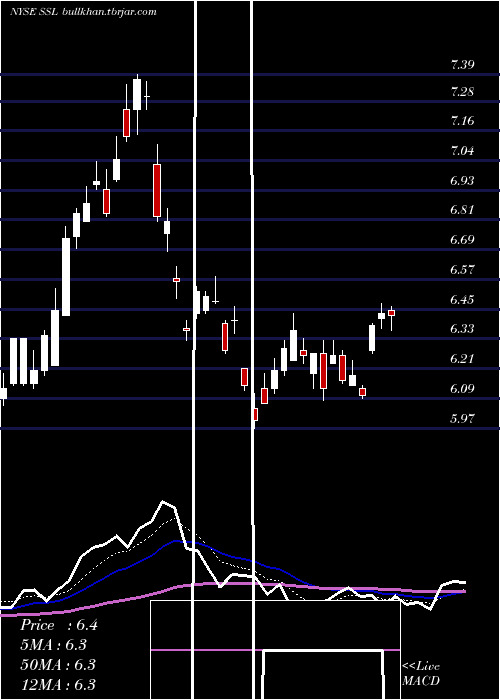
Task: Click the Price : 6.4 readout
Action: tap(59, 625)
